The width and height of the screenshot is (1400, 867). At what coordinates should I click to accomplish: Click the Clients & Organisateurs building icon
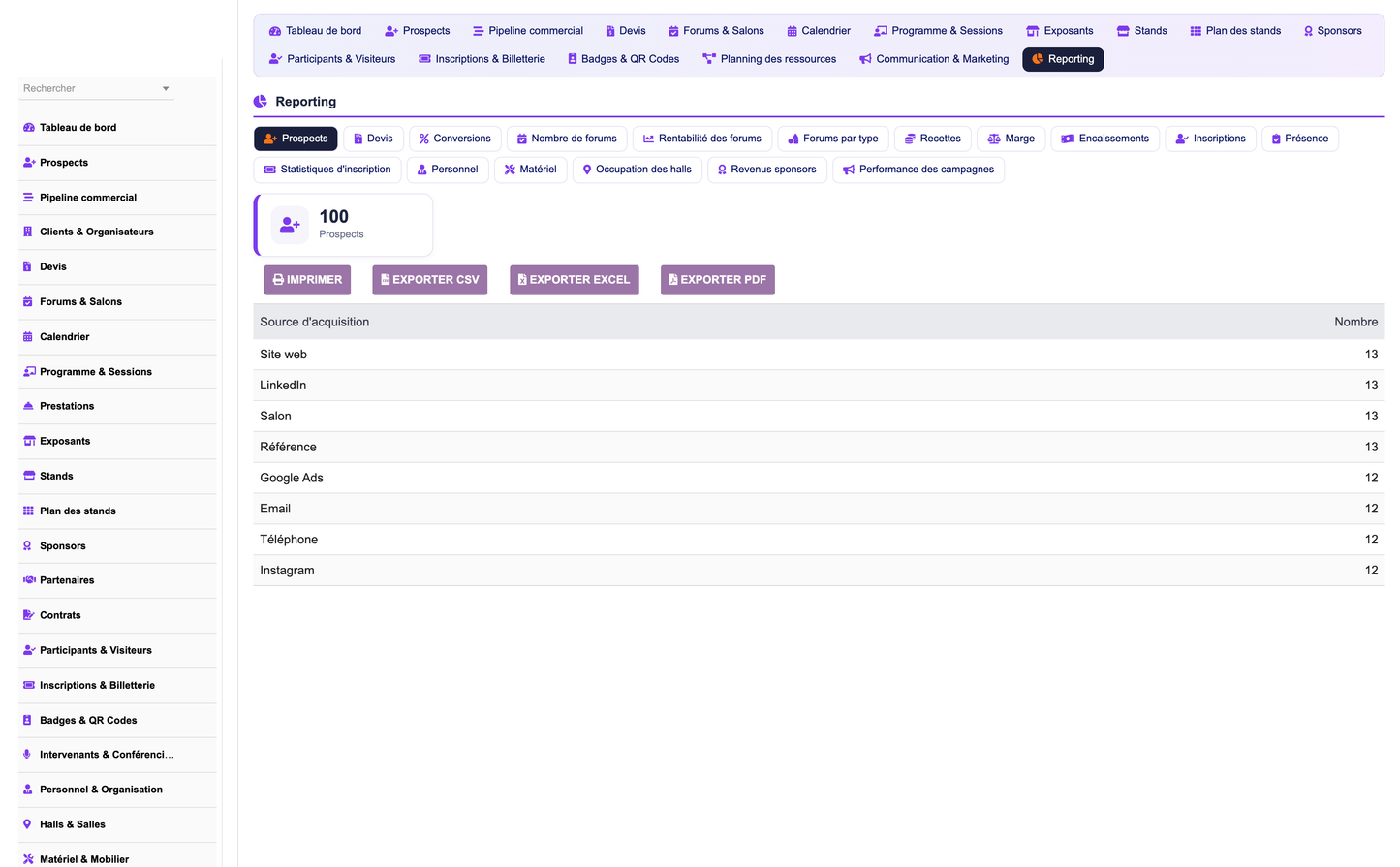click(28, 232)
